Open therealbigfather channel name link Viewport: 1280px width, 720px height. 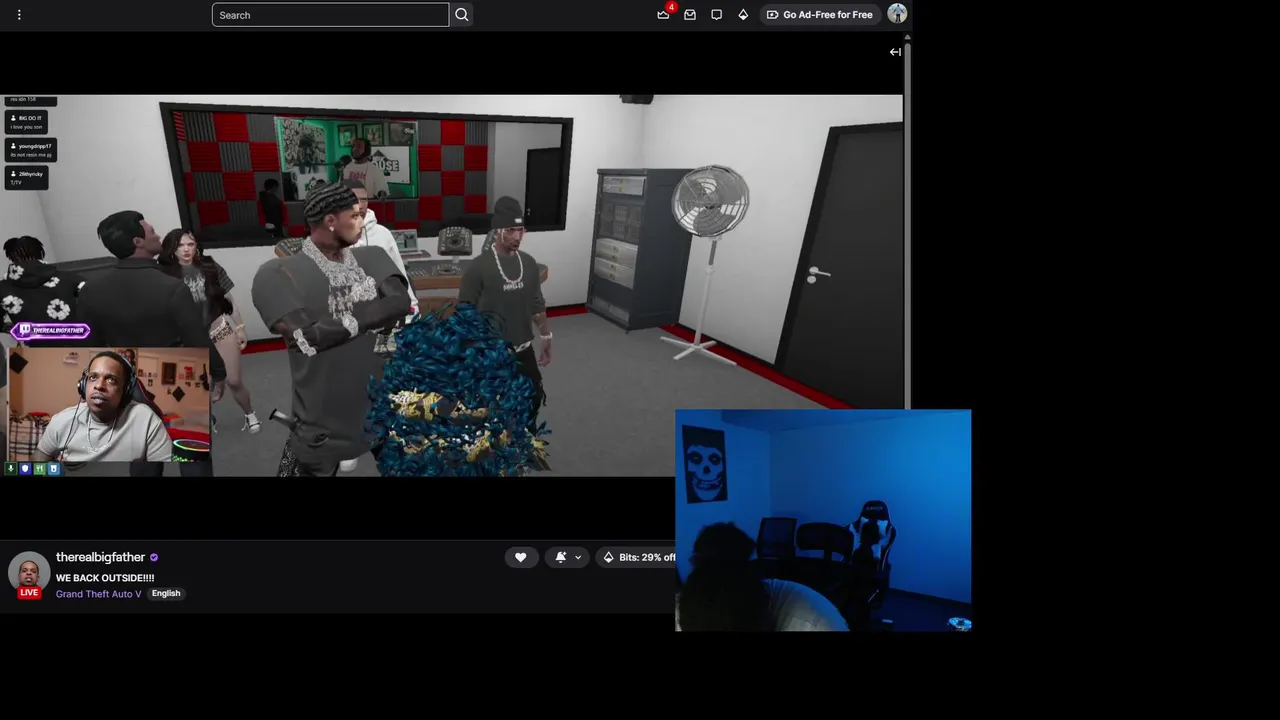tap(100, 557)
